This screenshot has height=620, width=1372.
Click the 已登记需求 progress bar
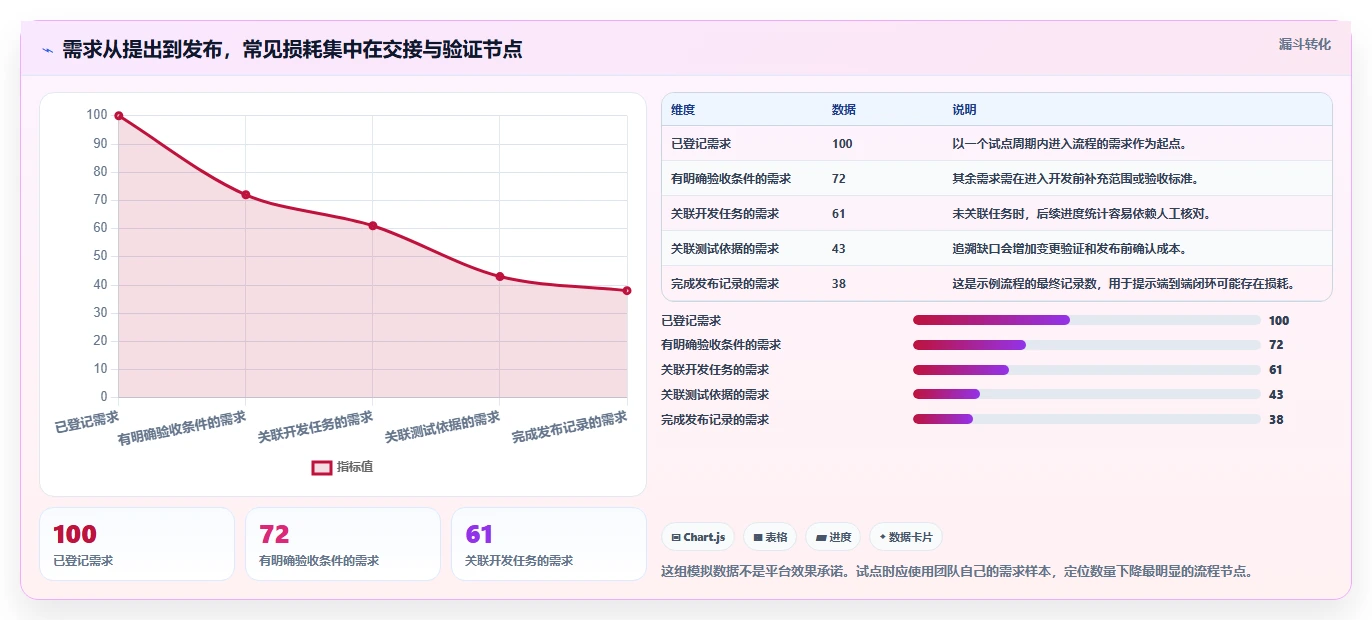(1086, 320)
